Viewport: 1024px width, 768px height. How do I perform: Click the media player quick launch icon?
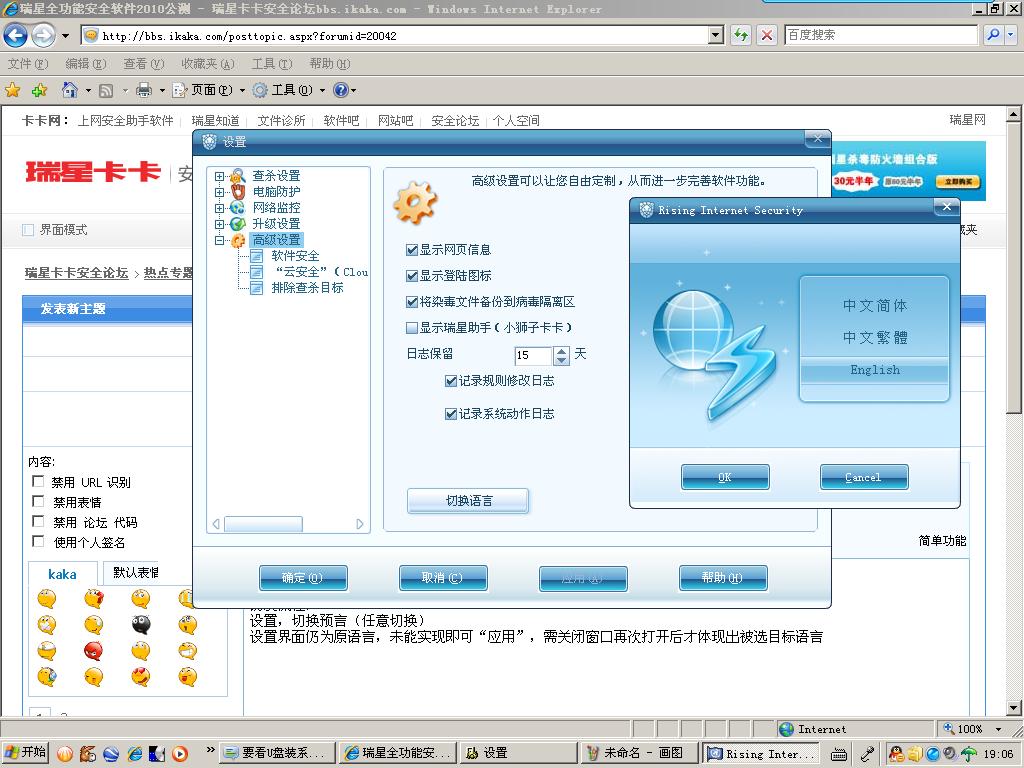coord(180,753)
